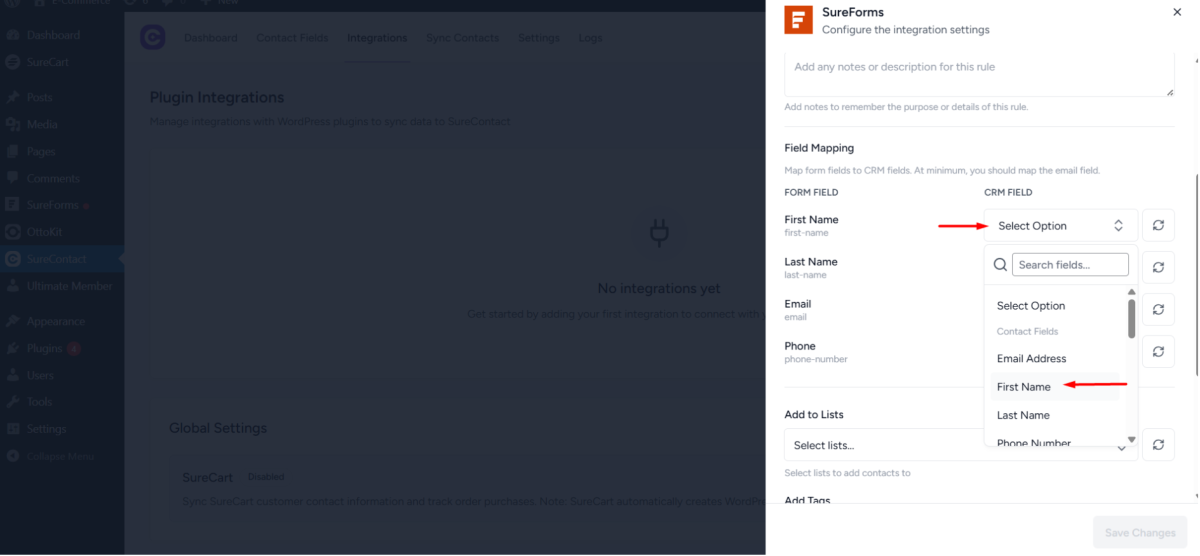Refresh CRM fields for the Last Name row
The height and width of the screenshot is (556, 1200).
[1158, 267]
